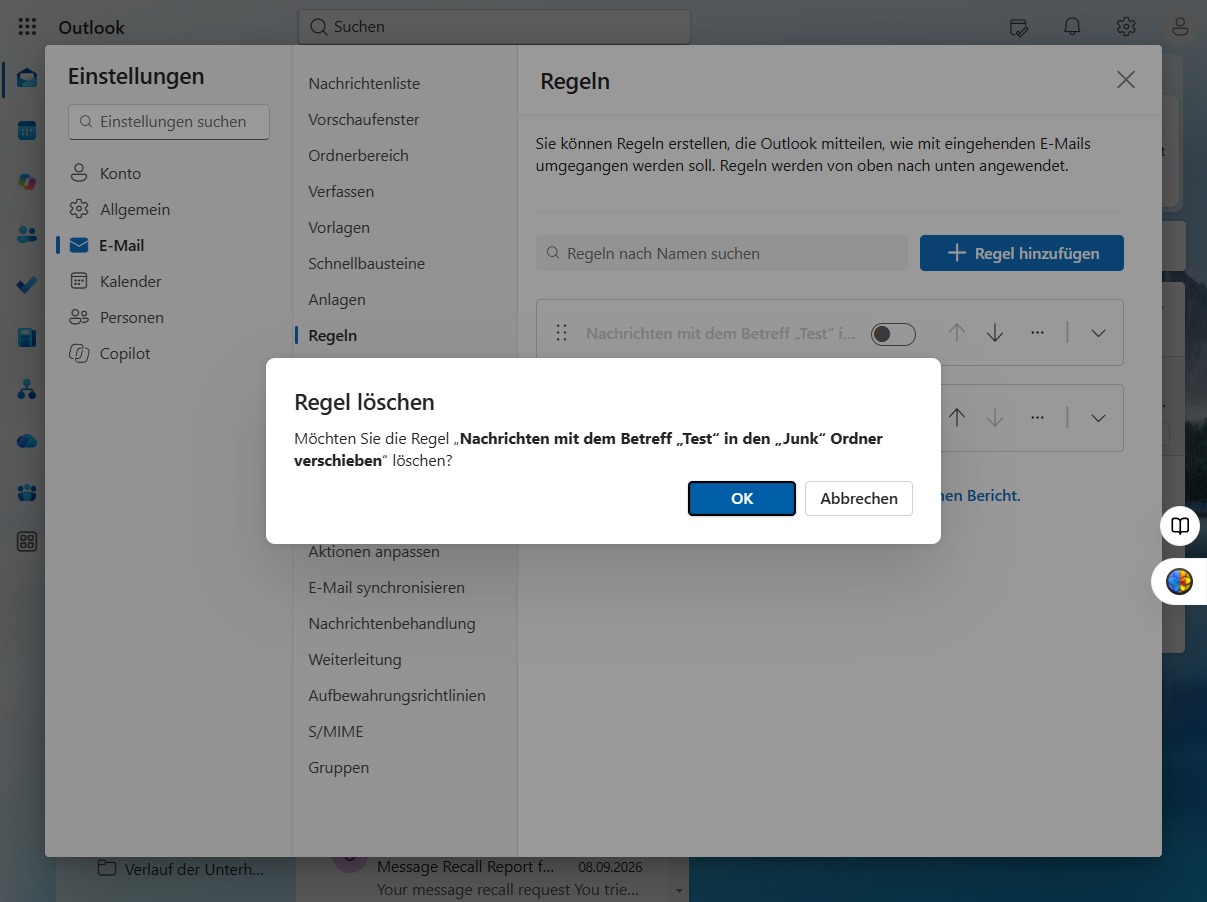
Task: Open Kalender settings category
Action: click(116, 281)
